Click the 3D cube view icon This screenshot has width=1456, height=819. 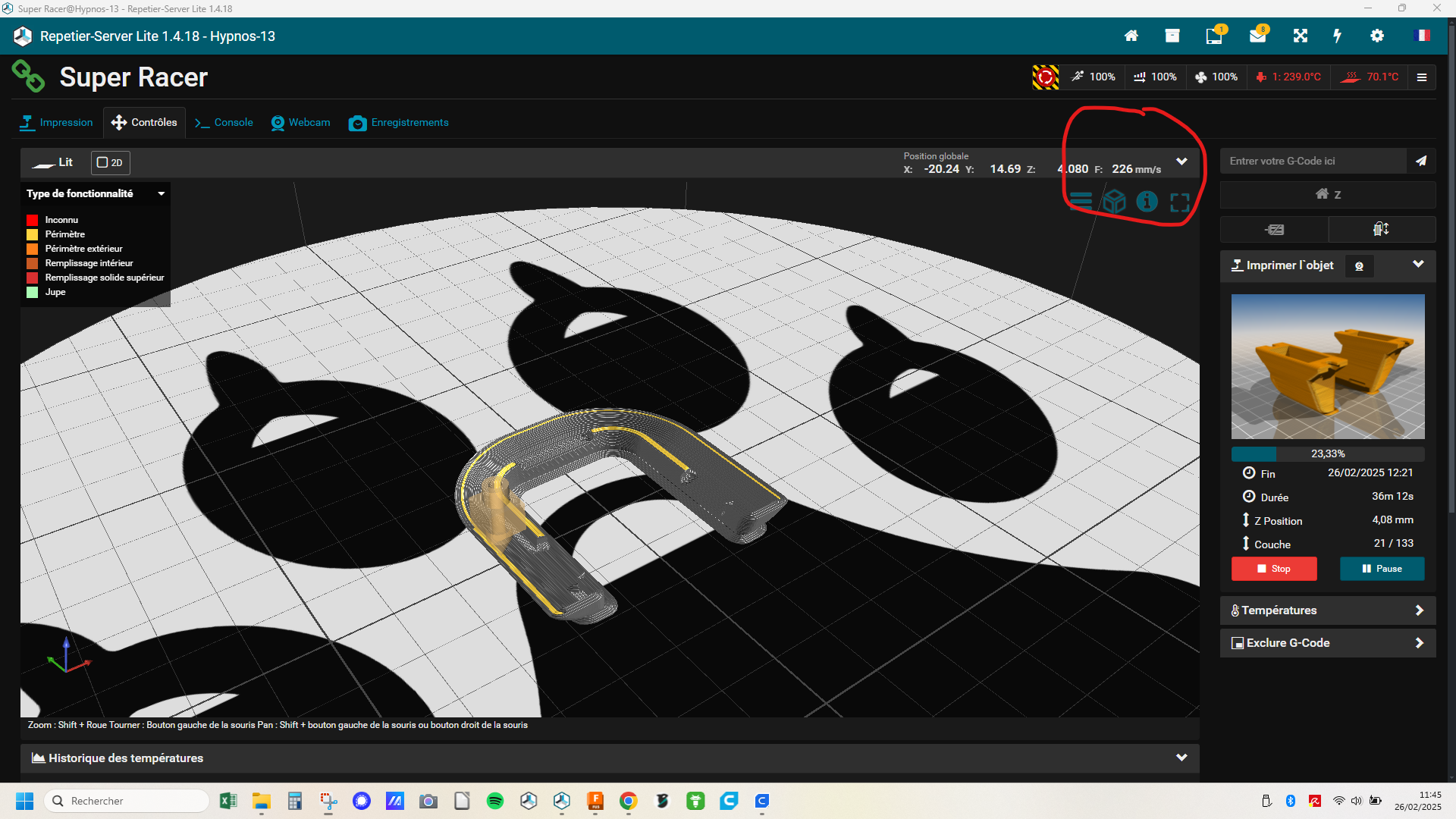coord(1114,202)
